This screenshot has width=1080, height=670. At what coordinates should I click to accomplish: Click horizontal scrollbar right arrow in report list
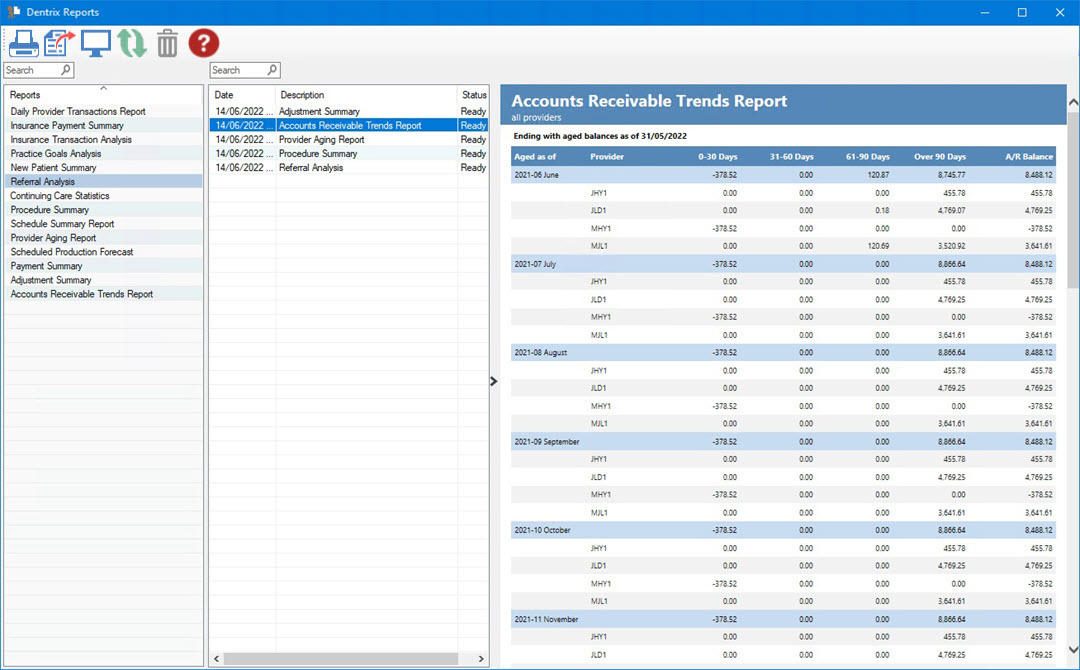point(482,659)
